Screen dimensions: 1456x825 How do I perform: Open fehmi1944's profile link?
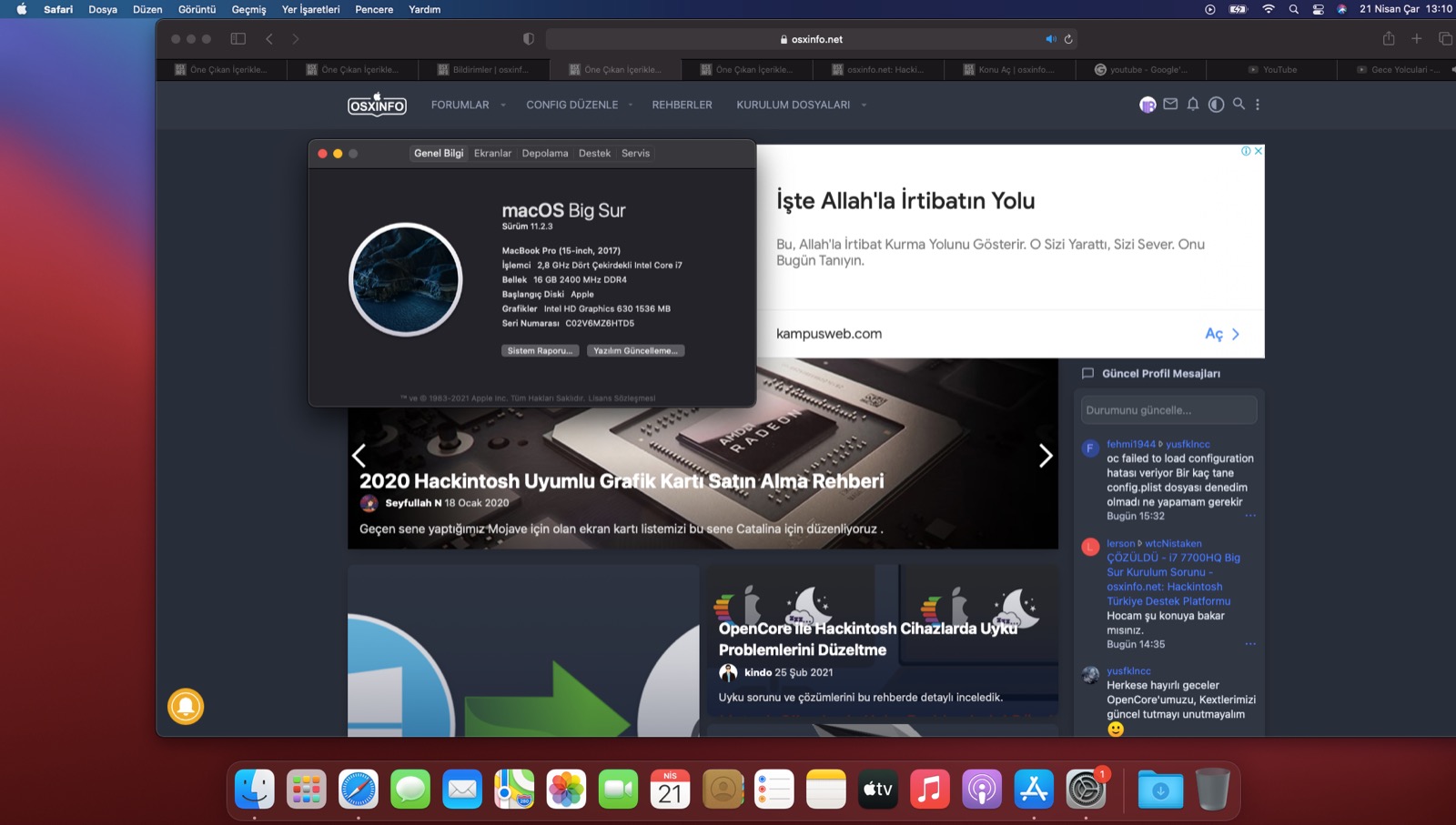pos(1131,444)
